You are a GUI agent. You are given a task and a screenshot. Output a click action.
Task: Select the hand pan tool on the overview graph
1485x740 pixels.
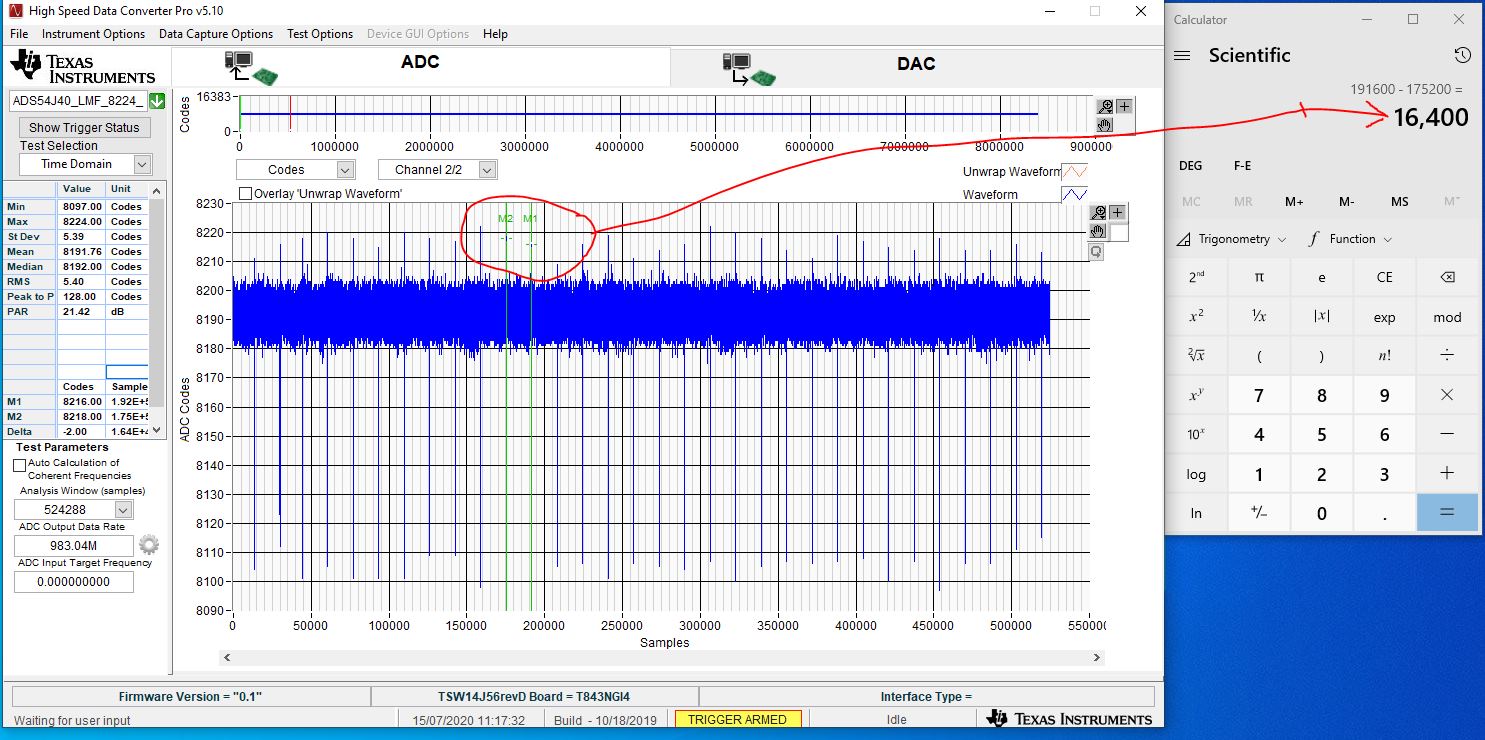(x=1105, y=124)
